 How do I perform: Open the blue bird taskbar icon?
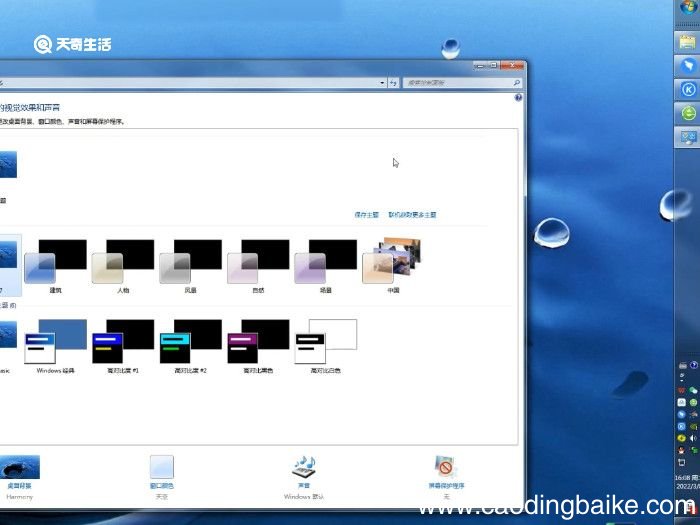pos(688,66)
